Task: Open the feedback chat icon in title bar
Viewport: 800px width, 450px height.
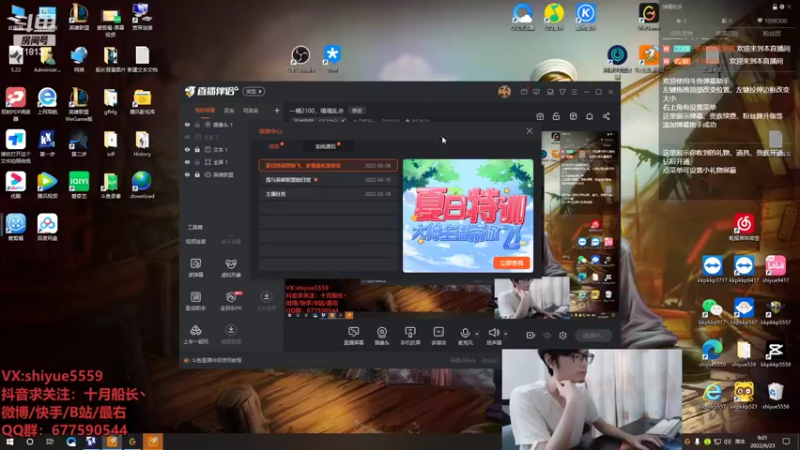Action: click(536, 92)
